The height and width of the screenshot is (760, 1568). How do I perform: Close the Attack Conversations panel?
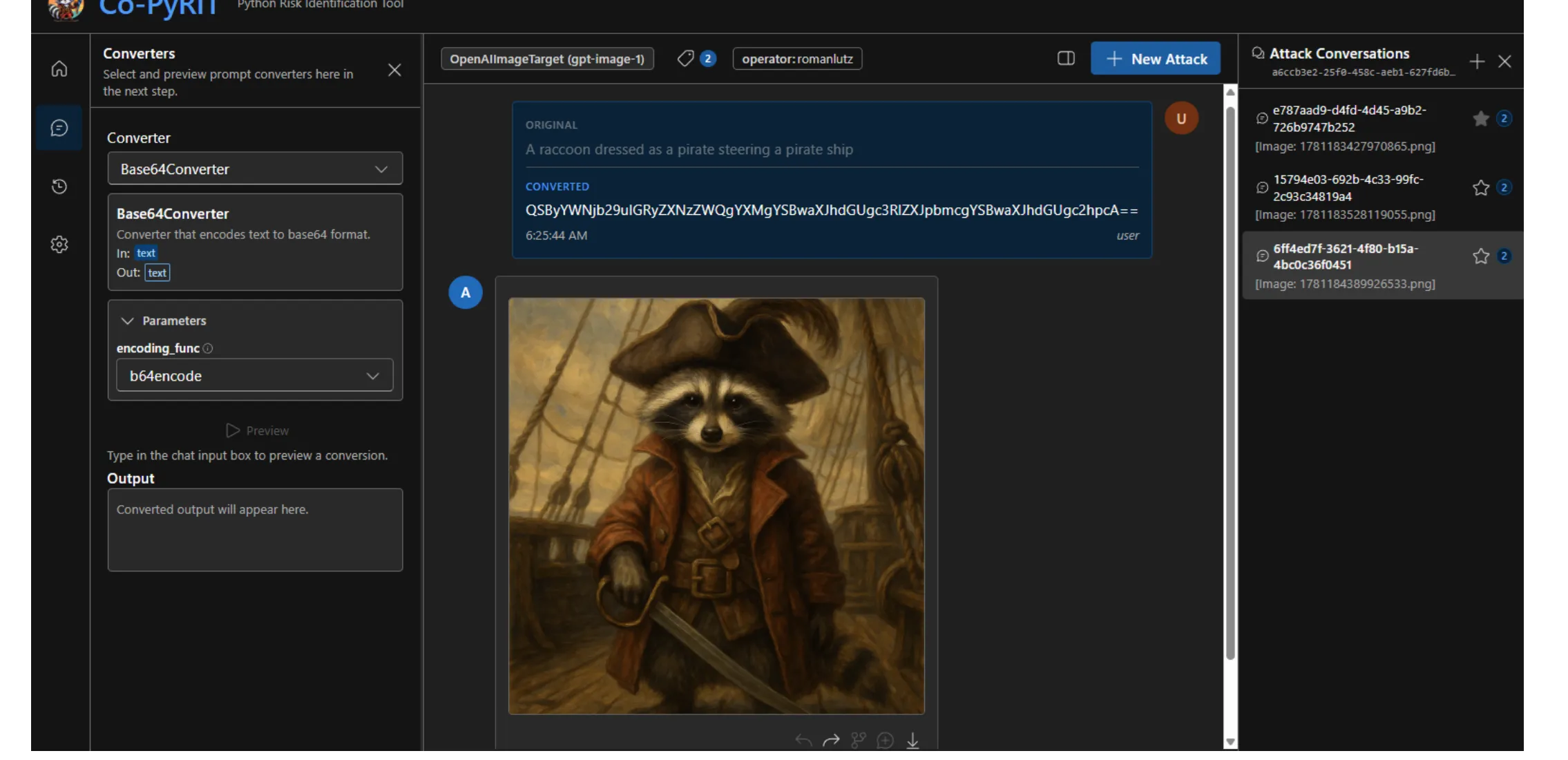[1504, 61]
